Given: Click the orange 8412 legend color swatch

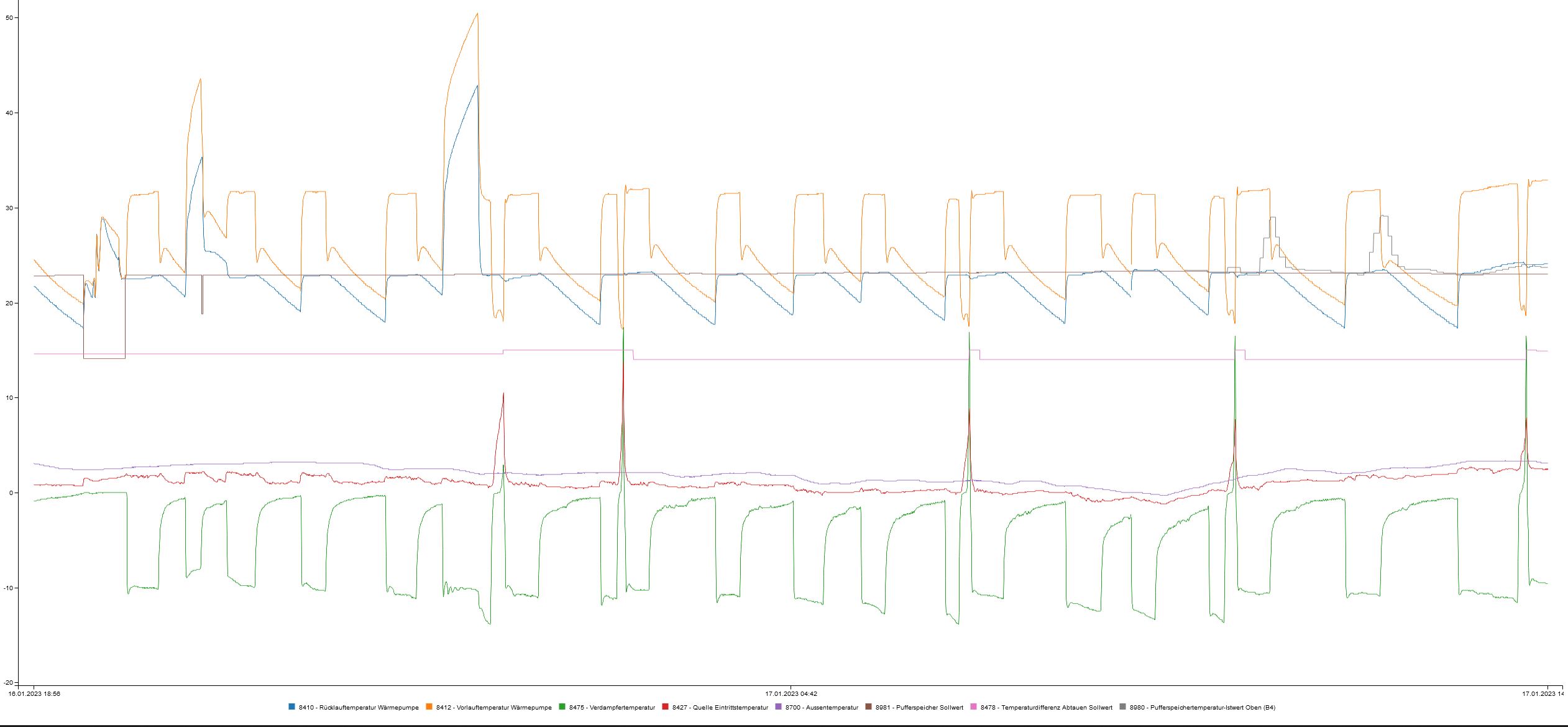Looking at the screenshot, I should click(x=429, y=707).
